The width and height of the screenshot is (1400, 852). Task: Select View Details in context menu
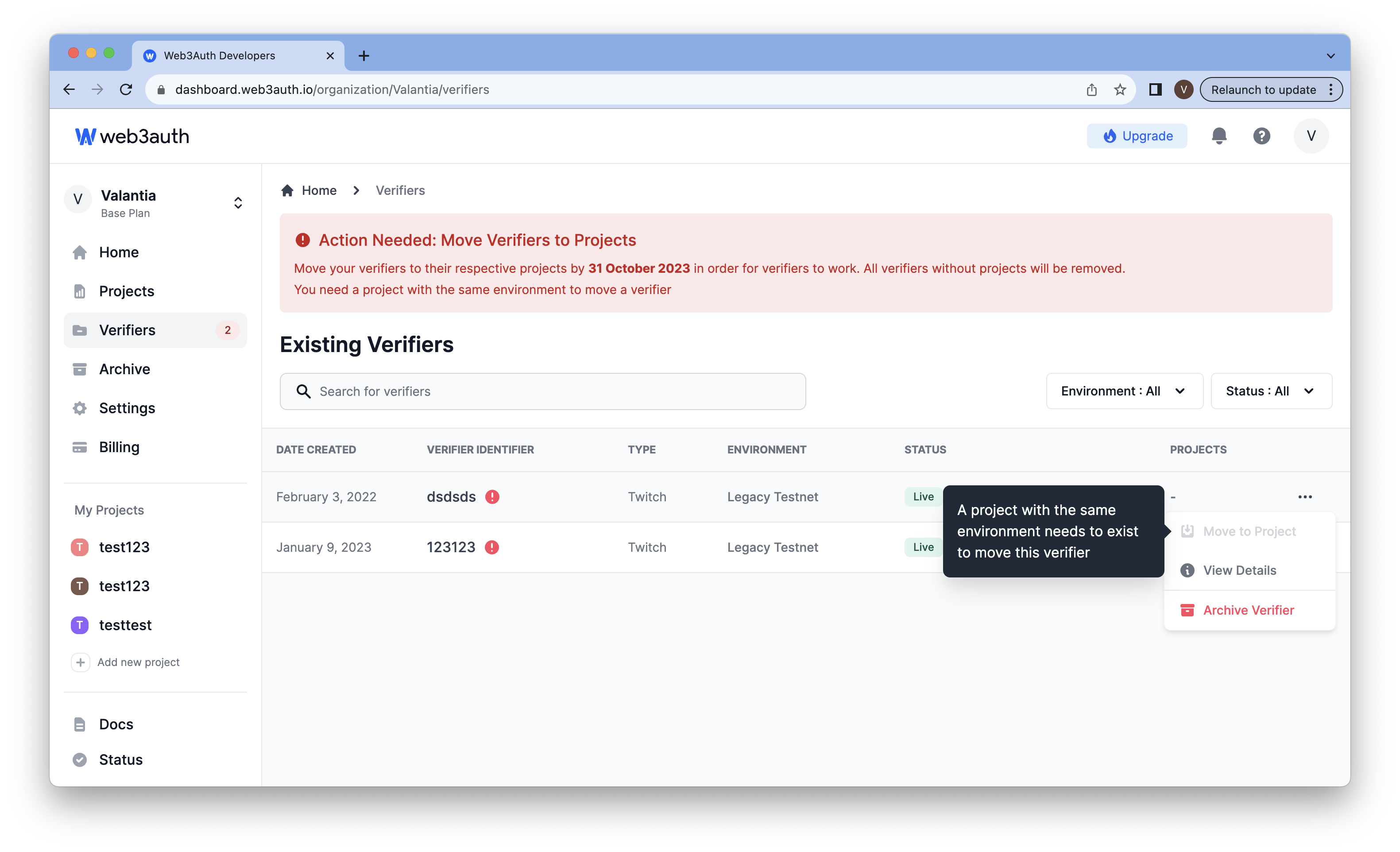(1249, 570)
